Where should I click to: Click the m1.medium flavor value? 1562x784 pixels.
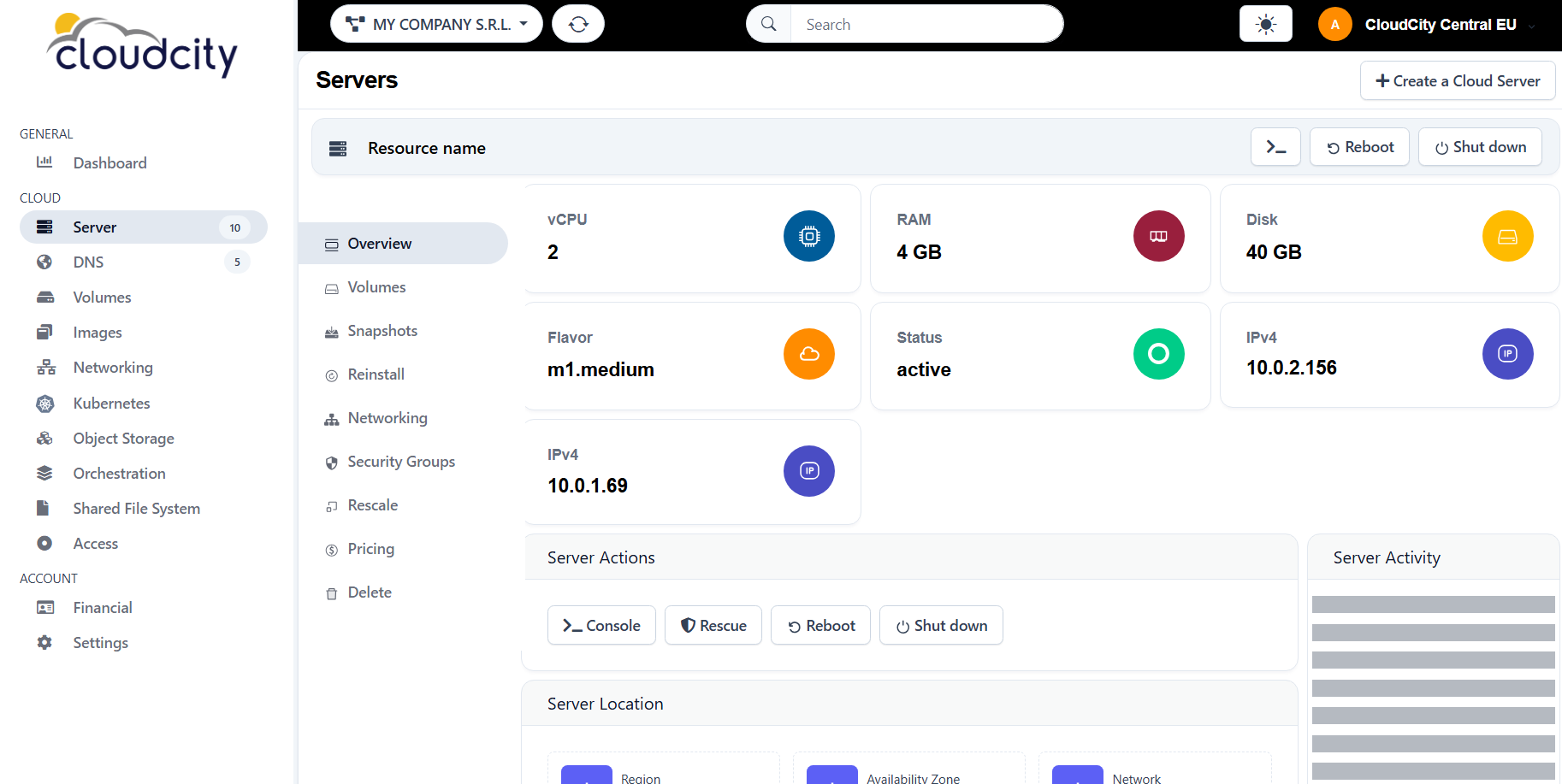point(601,369)
